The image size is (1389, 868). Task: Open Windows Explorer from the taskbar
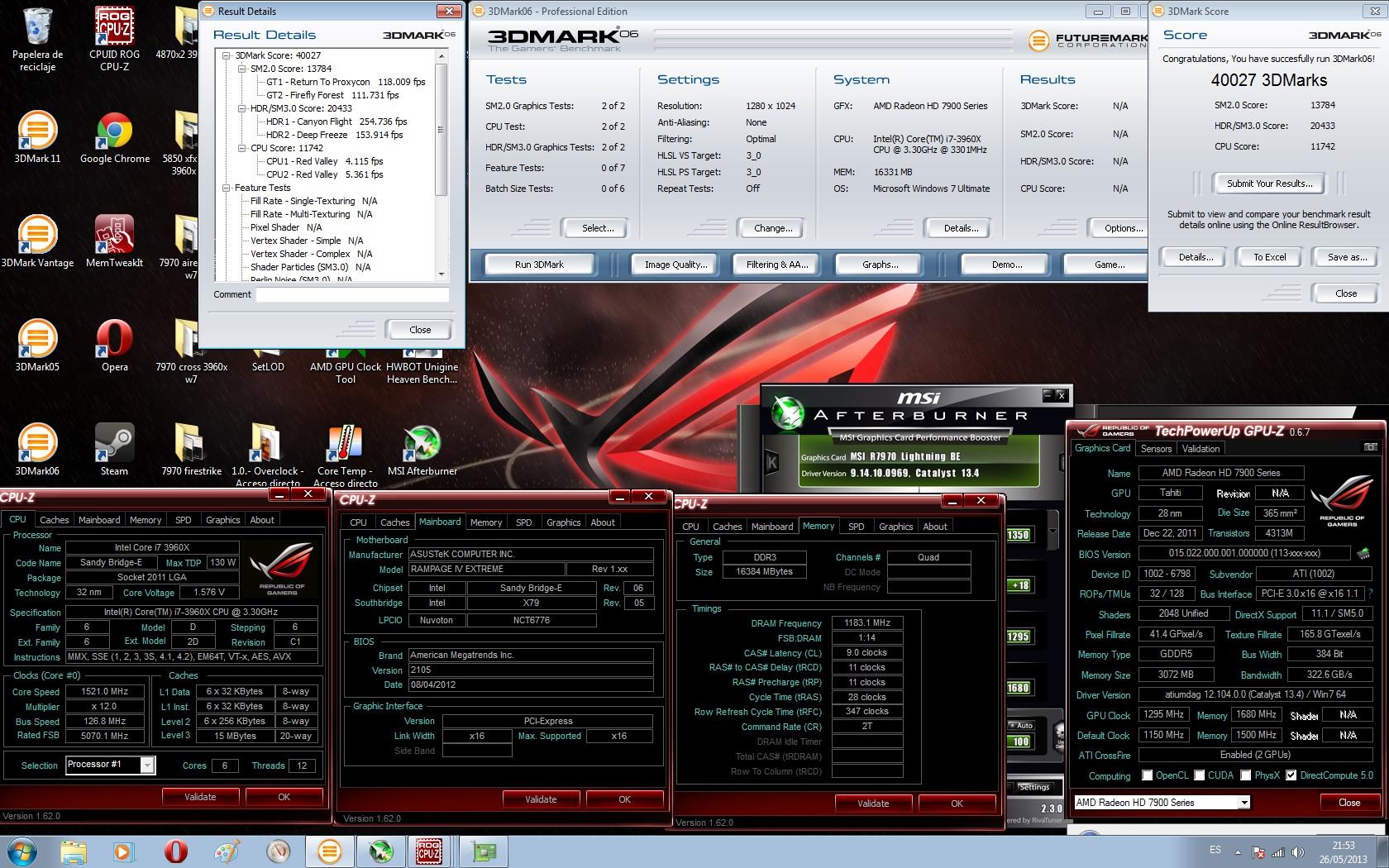tap(73, 851)
